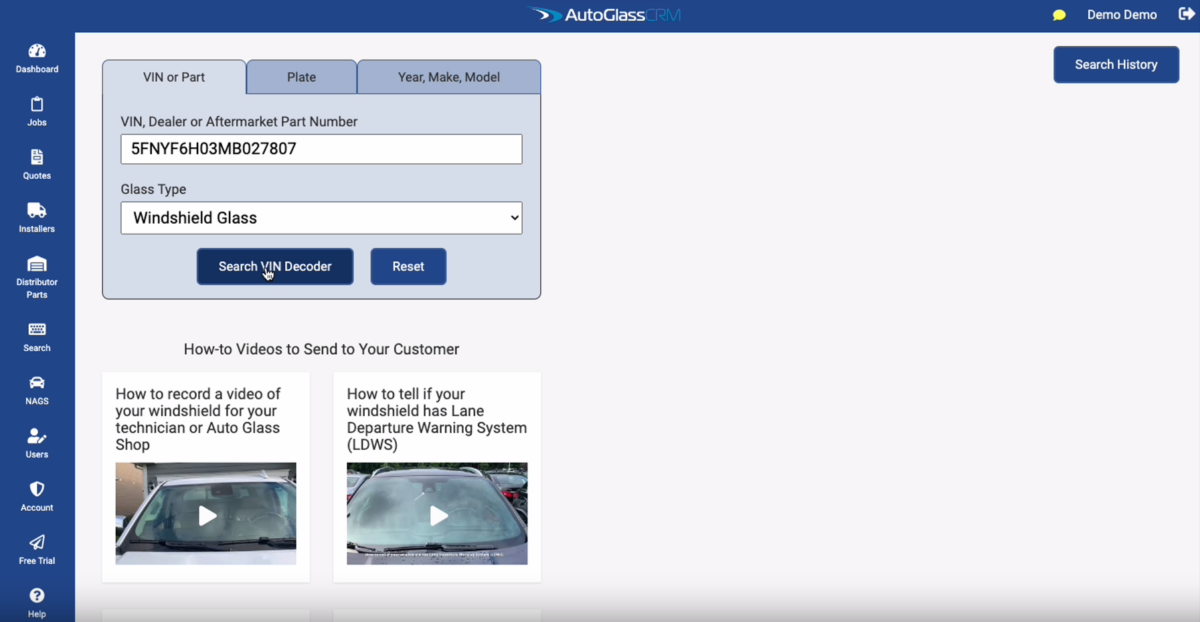1200x622 pixels.
Task: Open Search History
Action: pyautogui.click(x=1116, y=65)
